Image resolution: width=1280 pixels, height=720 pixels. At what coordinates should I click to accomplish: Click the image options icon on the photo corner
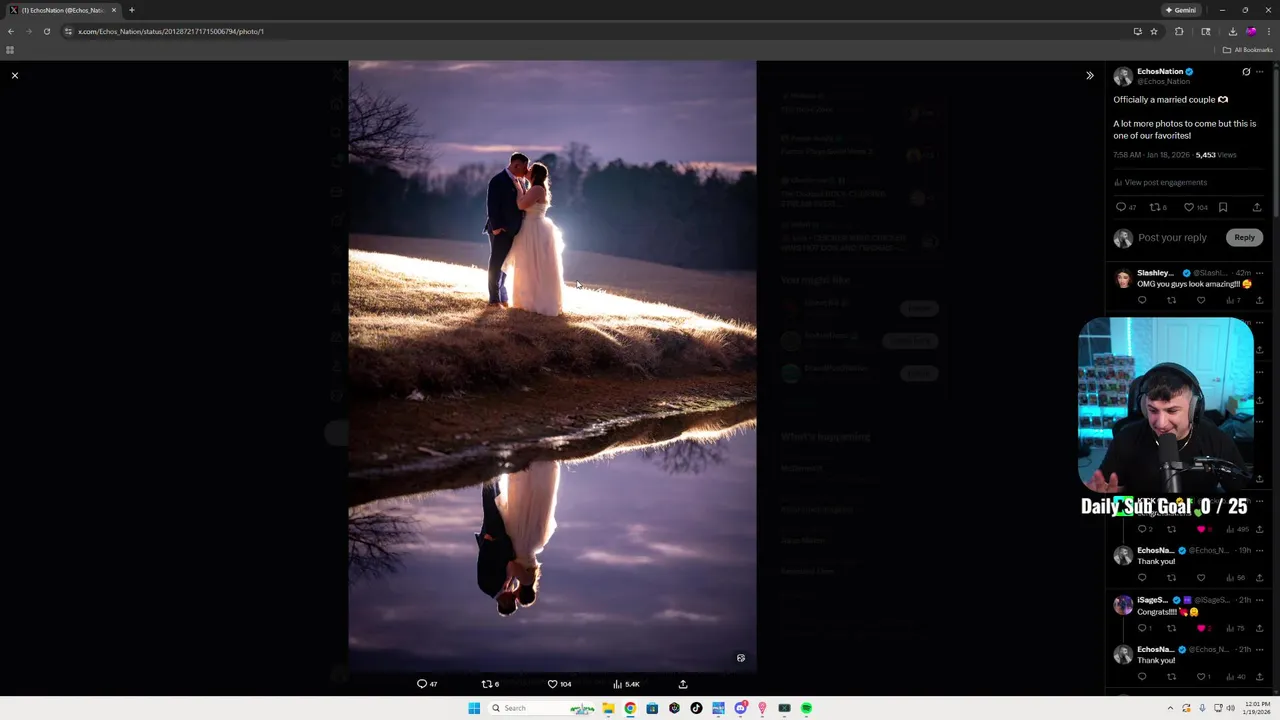(x=741, y=658)
